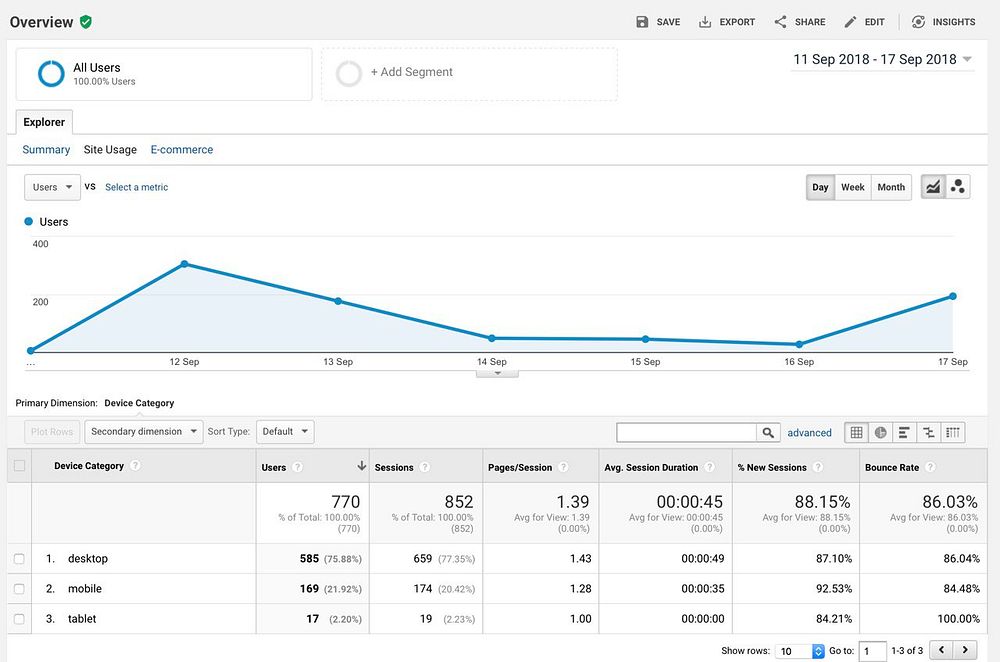Tick the mobile row checkbox
This screenshot has height=662, width=1000.
19,589
